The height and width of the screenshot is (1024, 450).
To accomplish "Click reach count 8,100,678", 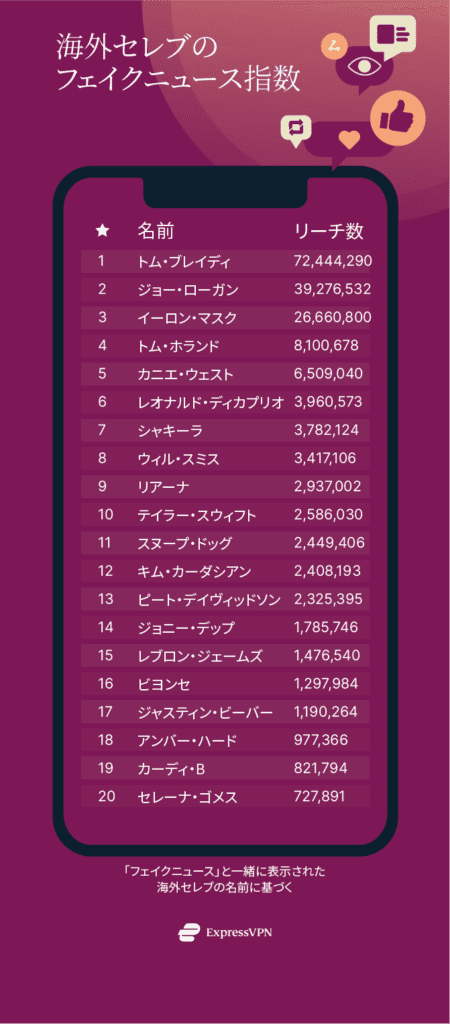I will (326, 345).
